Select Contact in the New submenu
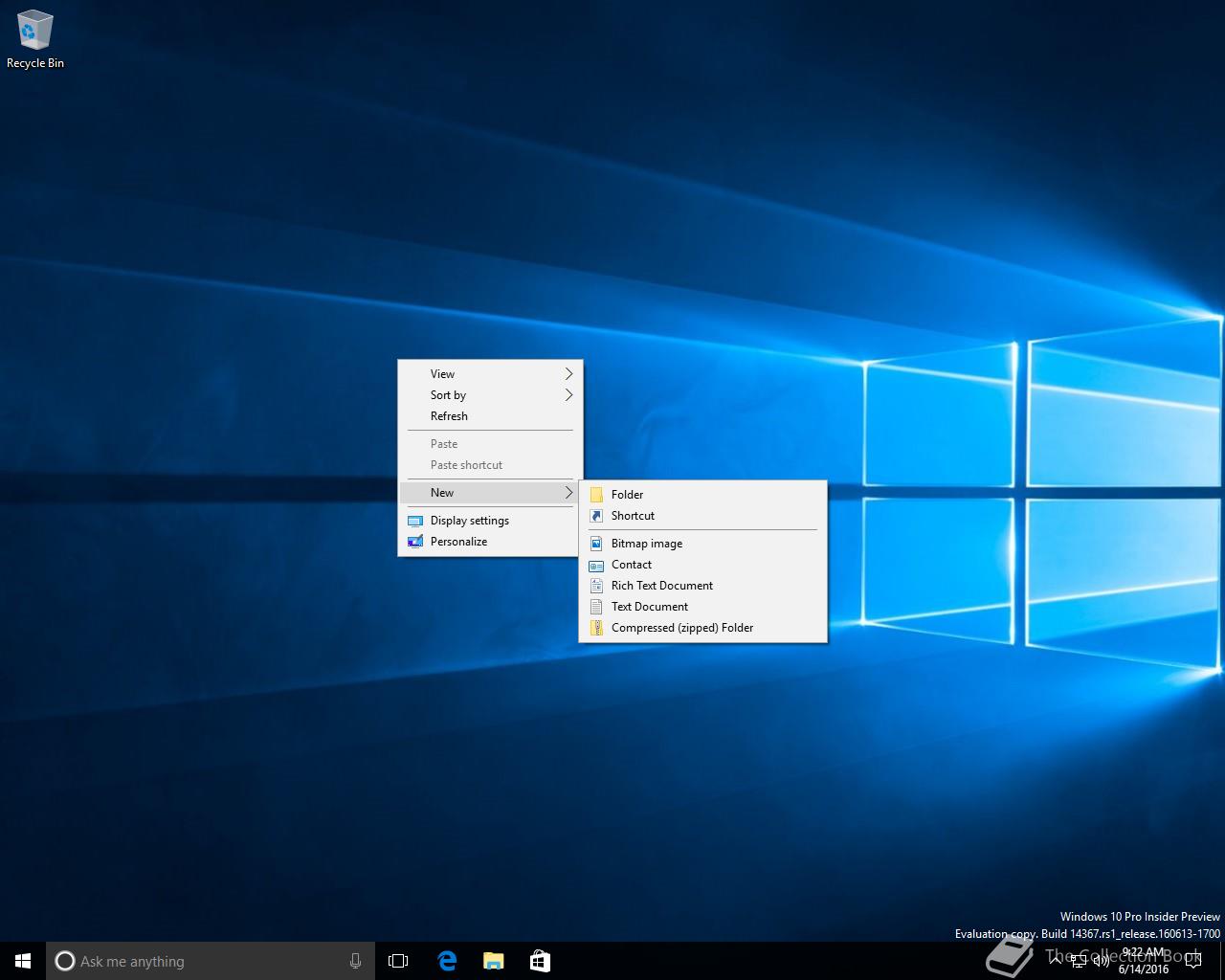The width and height of the screenshot is (1225, 980). [x=703, y=565]
